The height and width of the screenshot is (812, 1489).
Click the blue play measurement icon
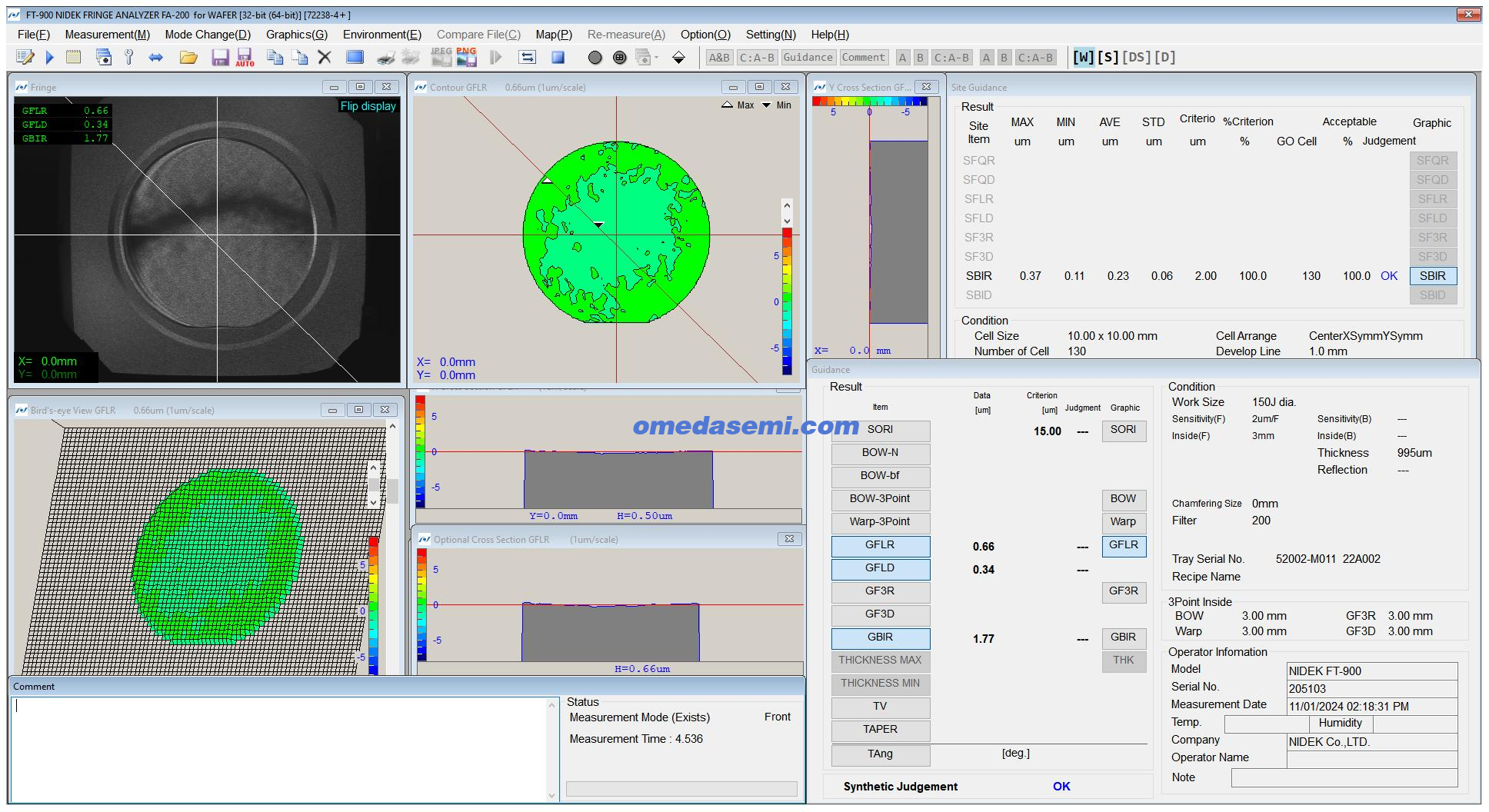[50, 58]
